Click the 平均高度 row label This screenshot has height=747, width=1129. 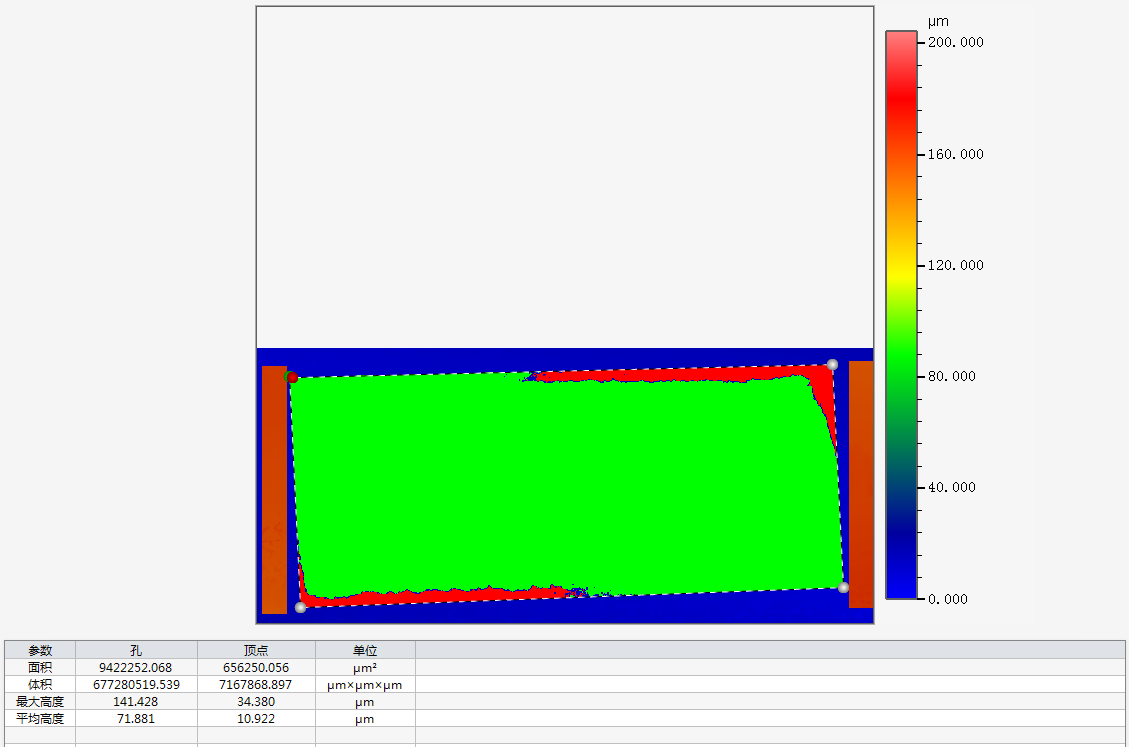[40, 719]
